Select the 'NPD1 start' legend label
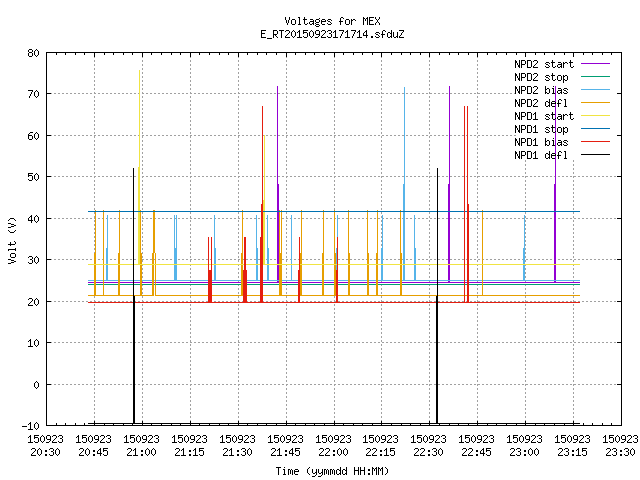The height and width of the screenshot is (480, 640). tap(544, 116)
